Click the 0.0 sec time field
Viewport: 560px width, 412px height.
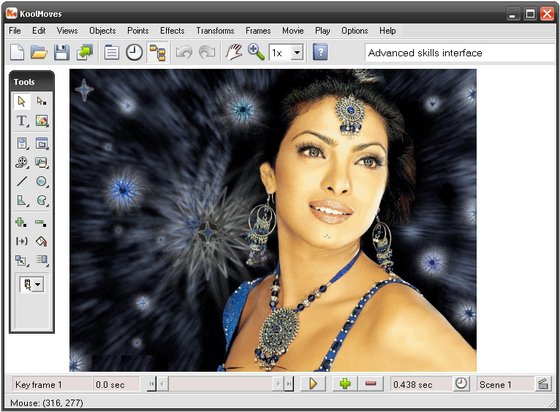[x=116, y=385]
